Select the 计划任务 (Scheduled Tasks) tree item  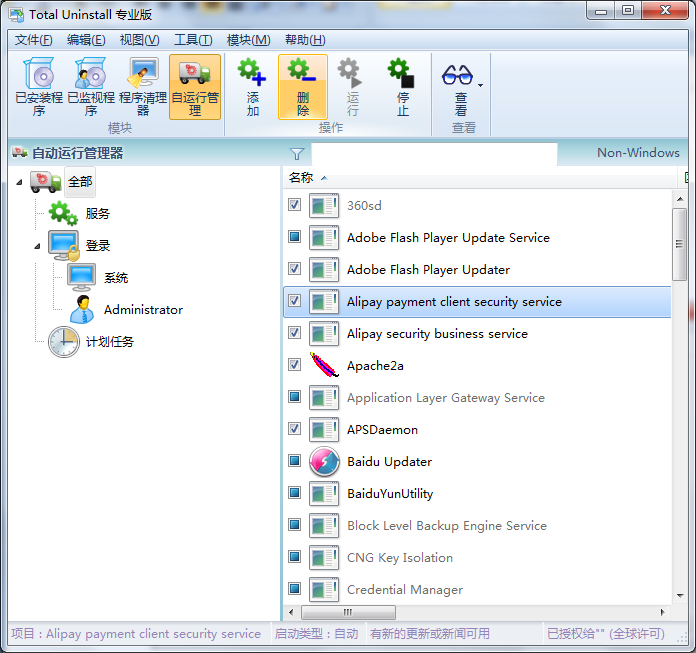click(109, 342)
